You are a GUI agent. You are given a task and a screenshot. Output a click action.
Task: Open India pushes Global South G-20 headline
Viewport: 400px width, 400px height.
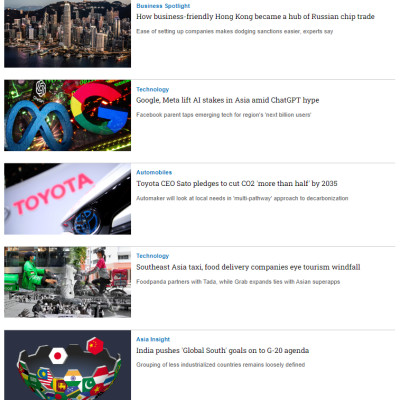pos(222,350)
